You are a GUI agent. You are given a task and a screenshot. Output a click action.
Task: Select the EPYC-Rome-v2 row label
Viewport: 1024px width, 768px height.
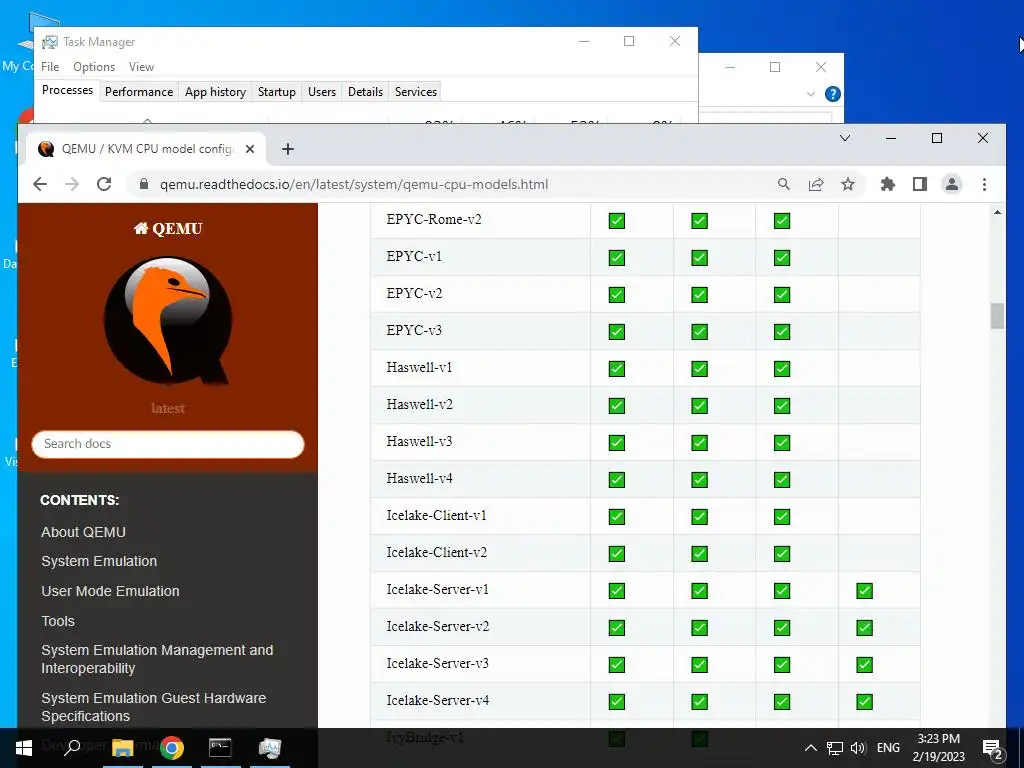(x=434, y=219)
